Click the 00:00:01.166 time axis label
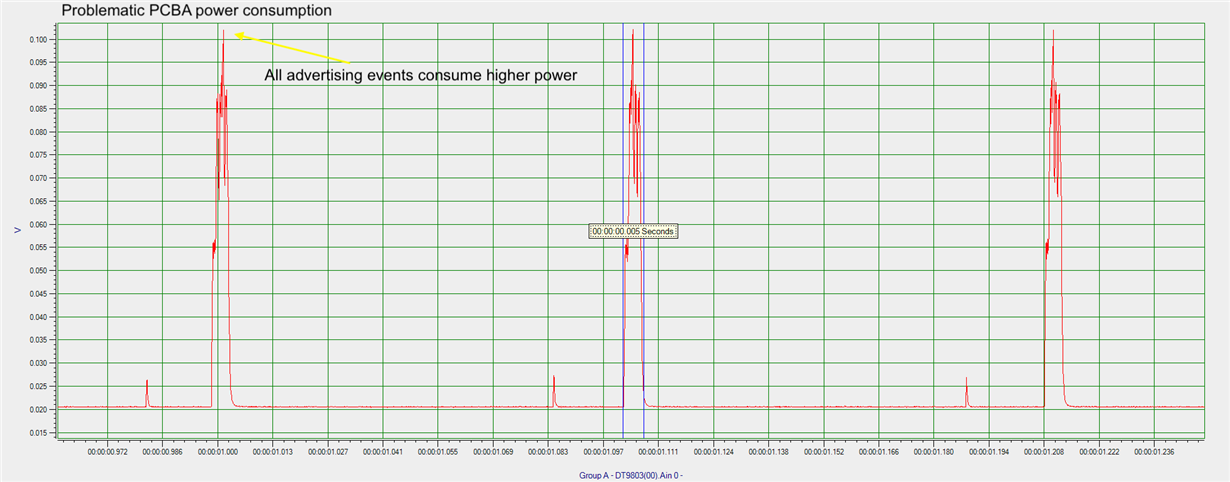The height and width of the screenshot is (482, 1230). click(x=878, y=452)
